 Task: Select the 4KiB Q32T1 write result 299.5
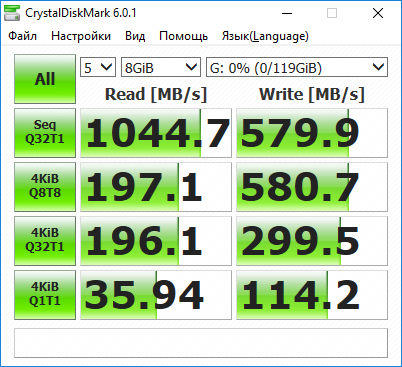pyautogui.click(x=312, y=241)
